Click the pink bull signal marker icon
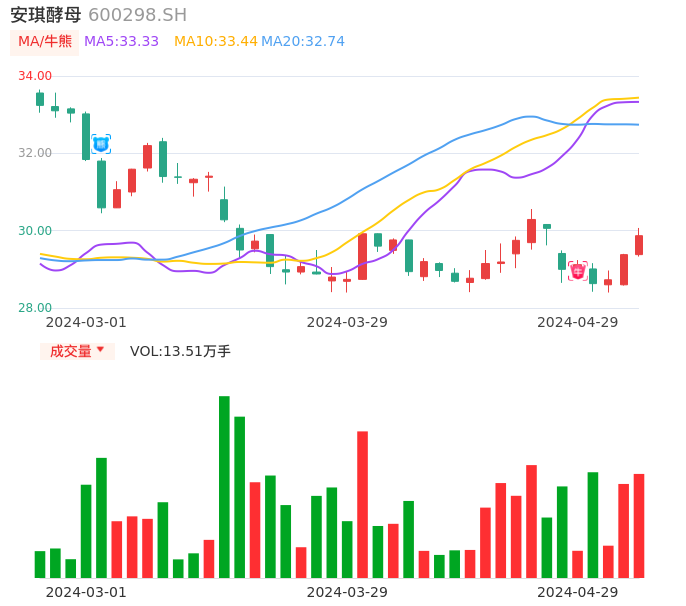Viewport: 686px width, 606px height. coord(578,271)
